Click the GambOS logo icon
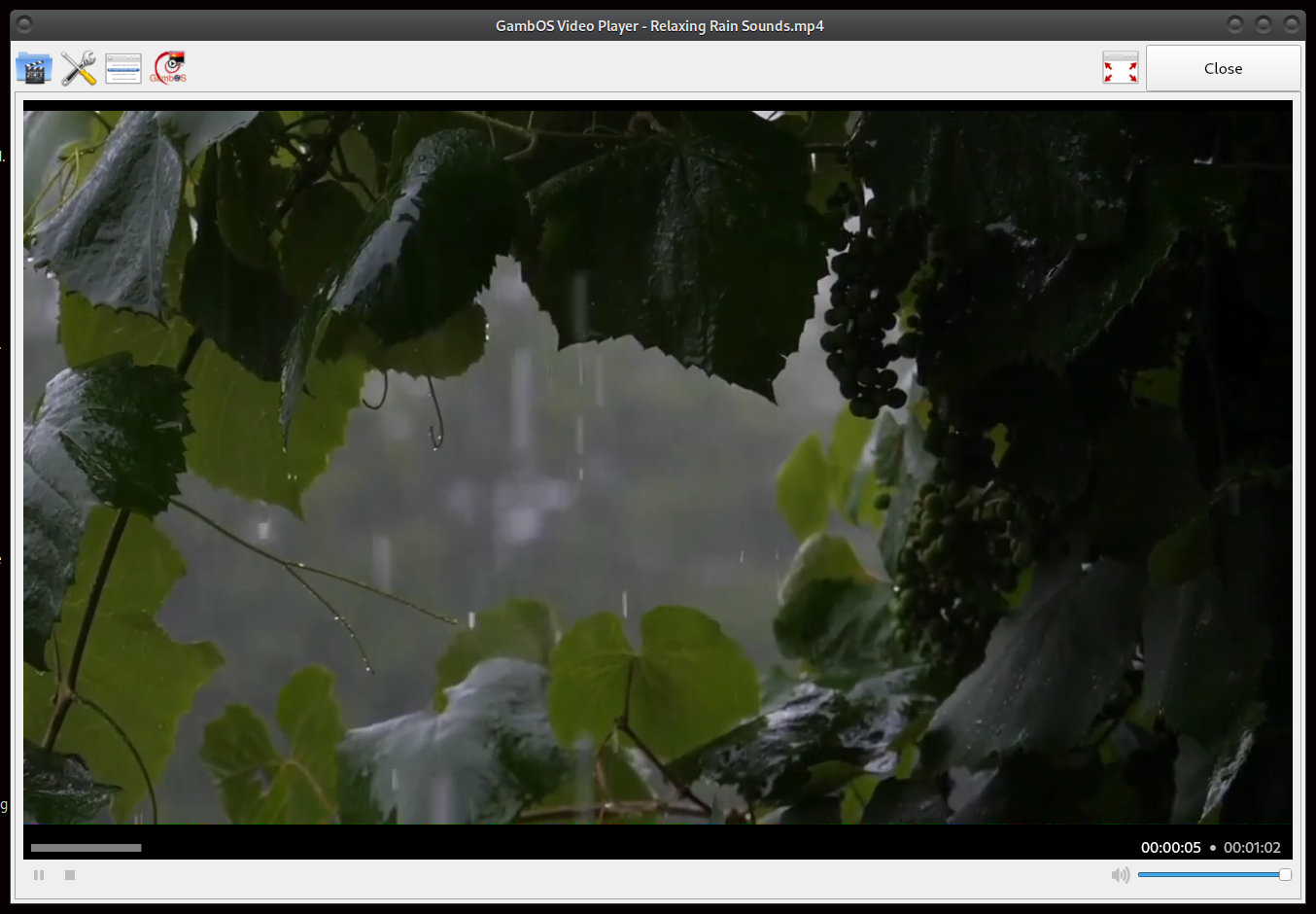The width and height of the screenshot is (1316, 914). tap(169, 68)
